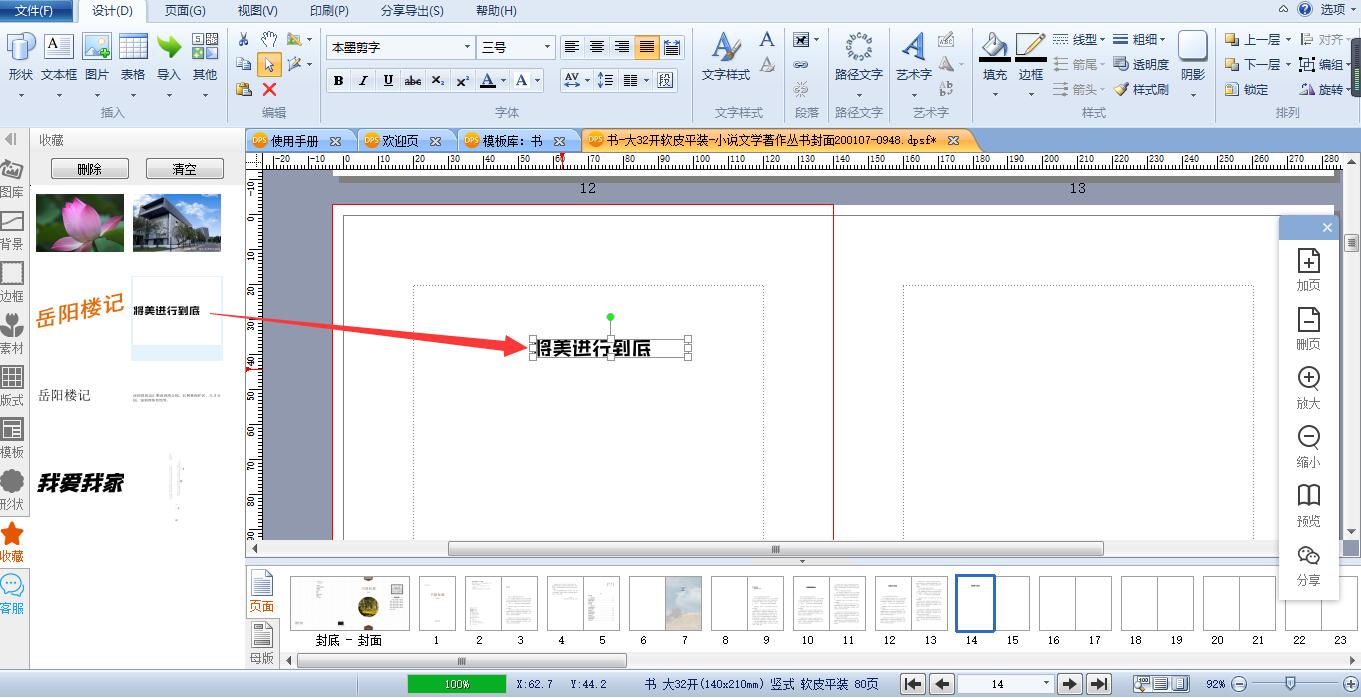This screenshot has height=698, width=1361.
Task: Open the 艺术字 art text tool
Action: click(x=913, y=58)
